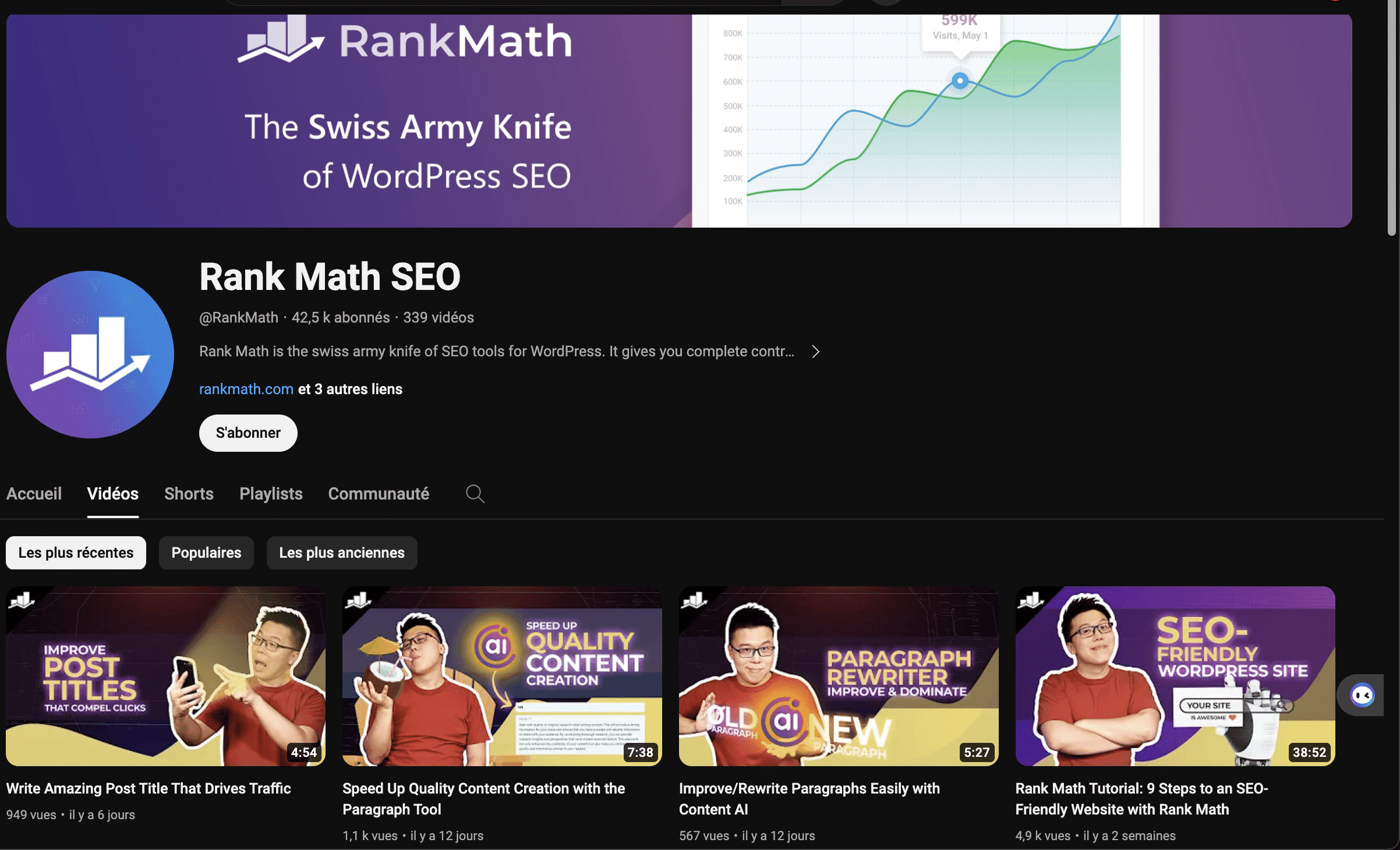Sort videos by Les plus récentes
1400x850 pixels.
coord(76,552)
